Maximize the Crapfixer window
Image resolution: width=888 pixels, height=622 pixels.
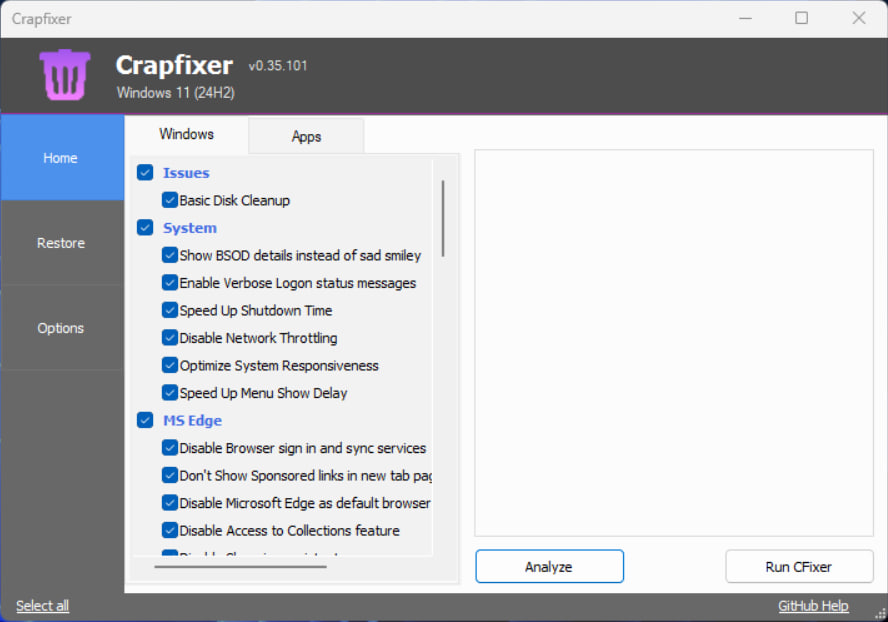tap(801, 18)
